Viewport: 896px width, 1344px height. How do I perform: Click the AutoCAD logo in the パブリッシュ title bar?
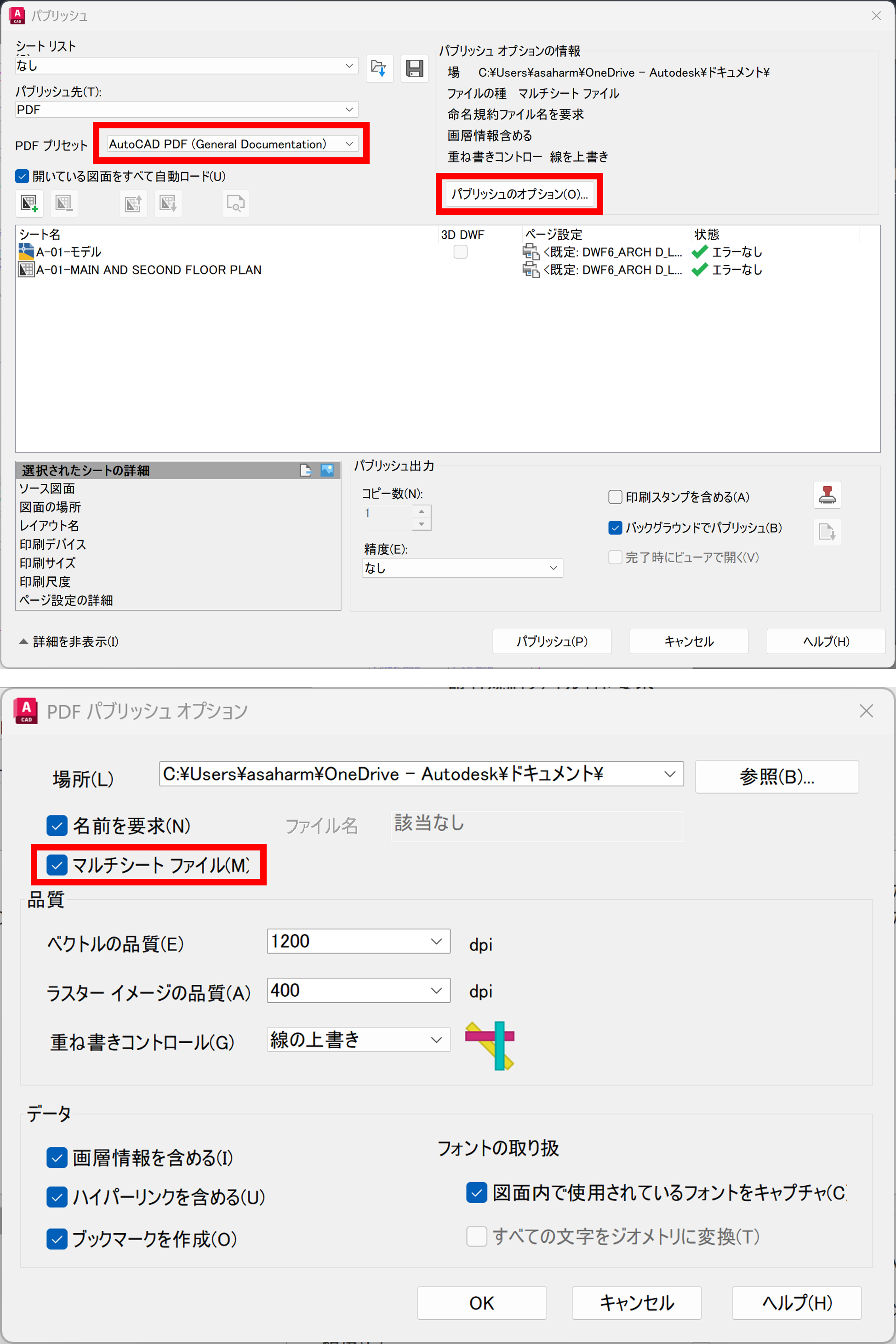[x=17, y=16]
